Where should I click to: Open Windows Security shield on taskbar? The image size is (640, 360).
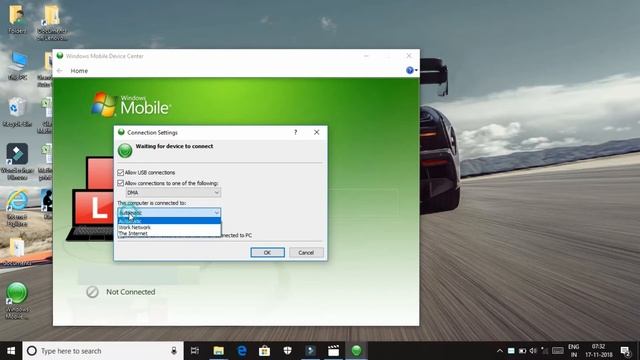(x=288, y=351)
